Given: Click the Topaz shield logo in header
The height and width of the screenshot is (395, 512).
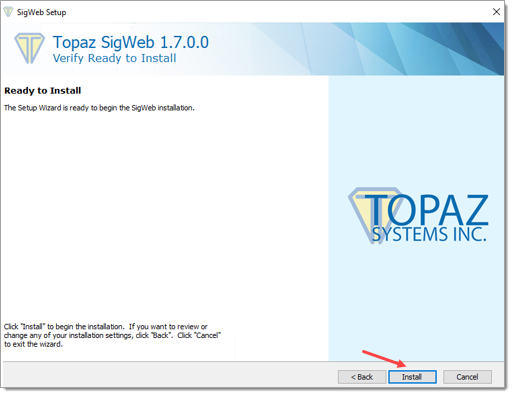Looking at the screenshot, I should click(x=29, y=48).
